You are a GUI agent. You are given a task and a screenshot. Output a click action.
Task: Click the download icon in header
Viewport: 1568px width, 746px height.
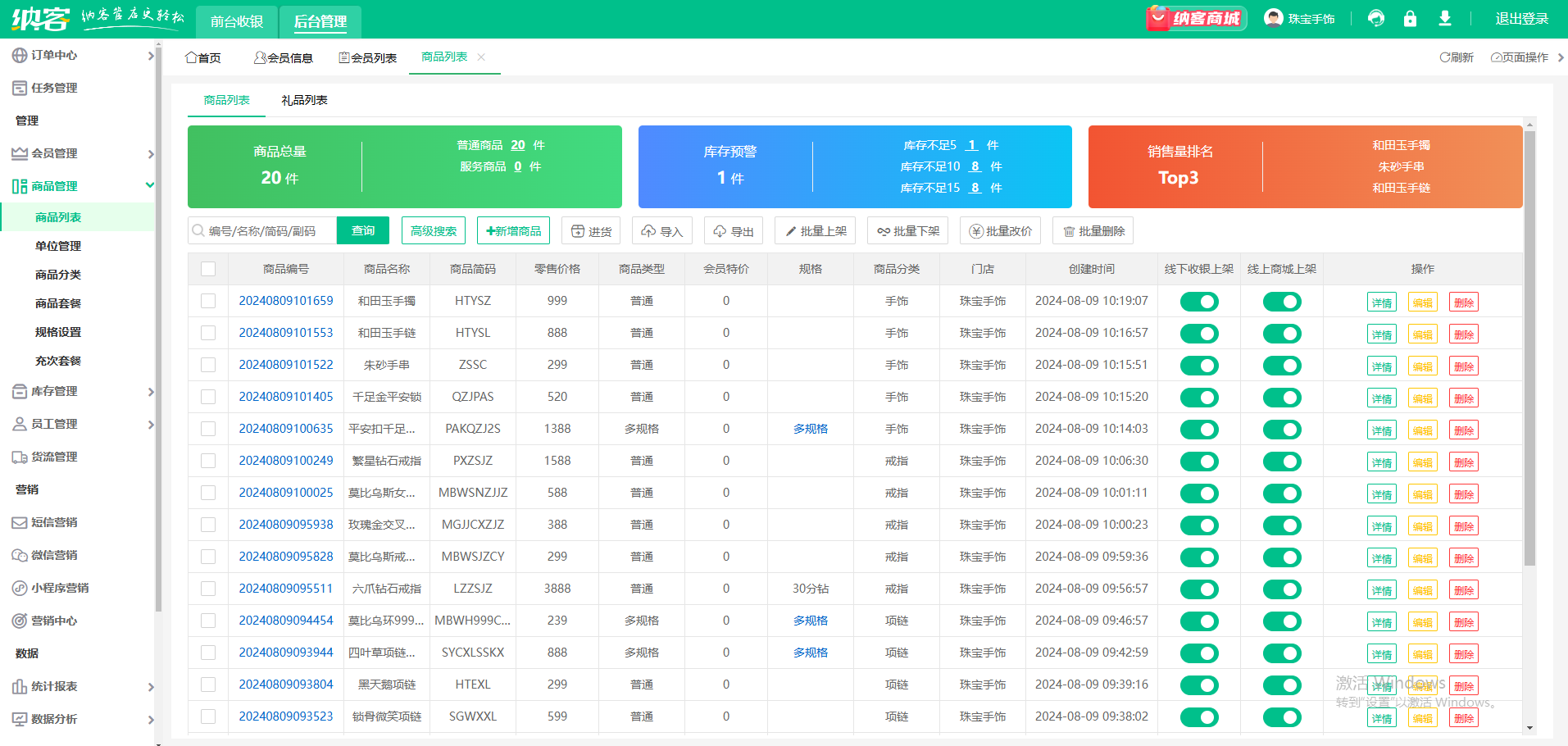click(1445, 18)
